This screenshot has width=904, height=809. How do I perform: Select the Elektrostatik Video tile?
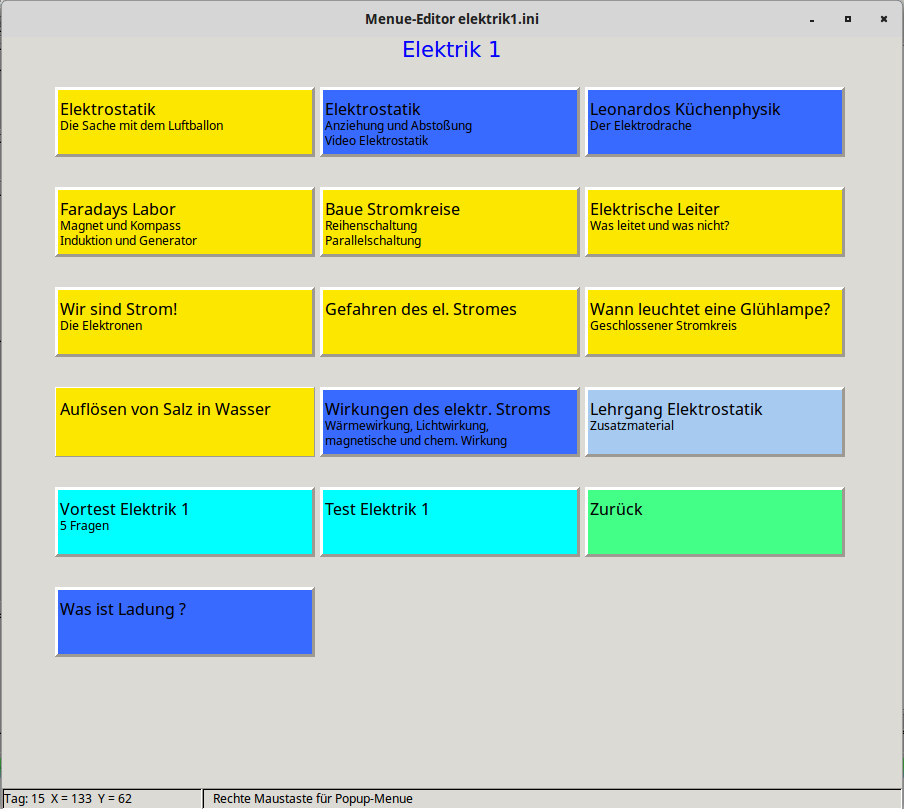pyautogui.click(x=449, y=121)
